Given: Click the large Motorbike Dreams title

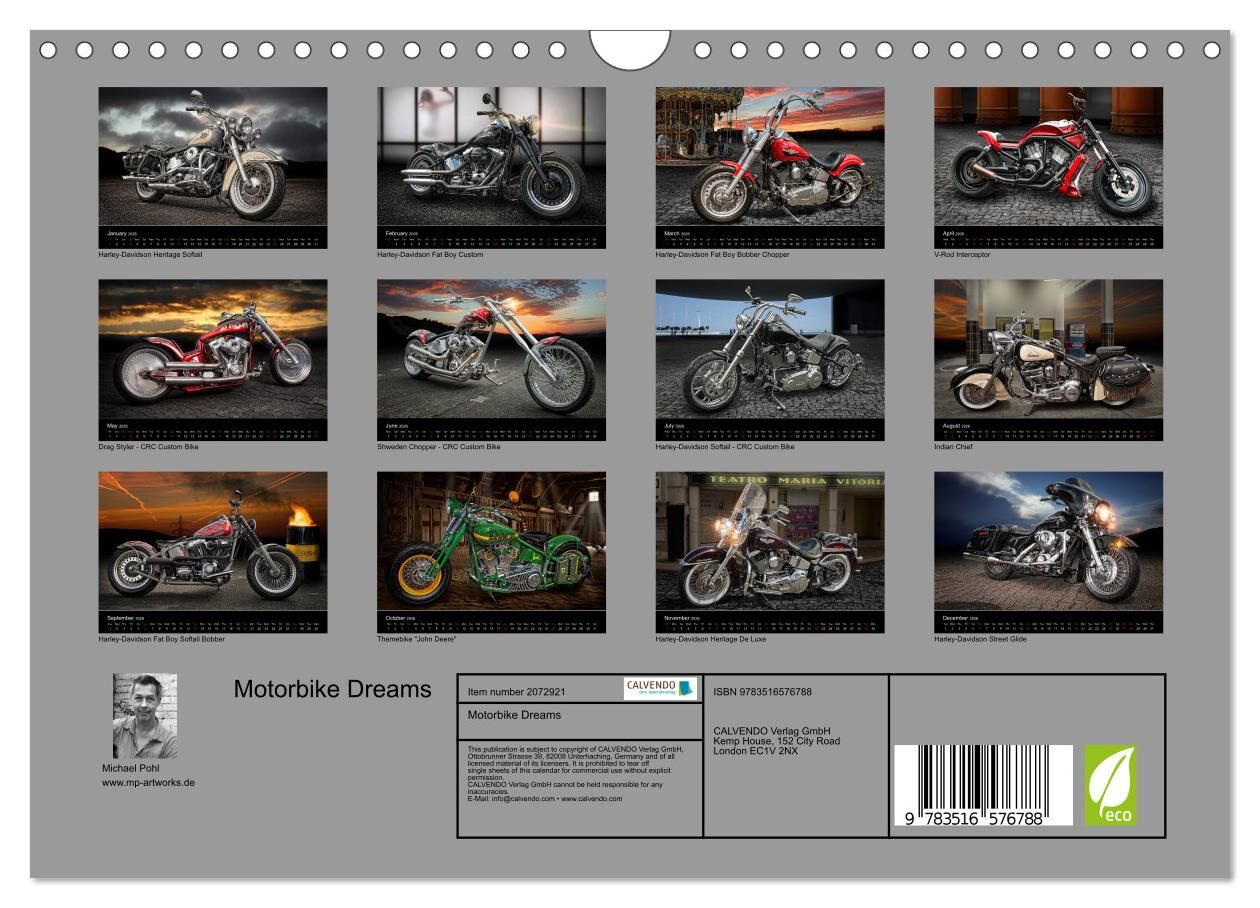Looking at the screenshot, I should (332, 689).
